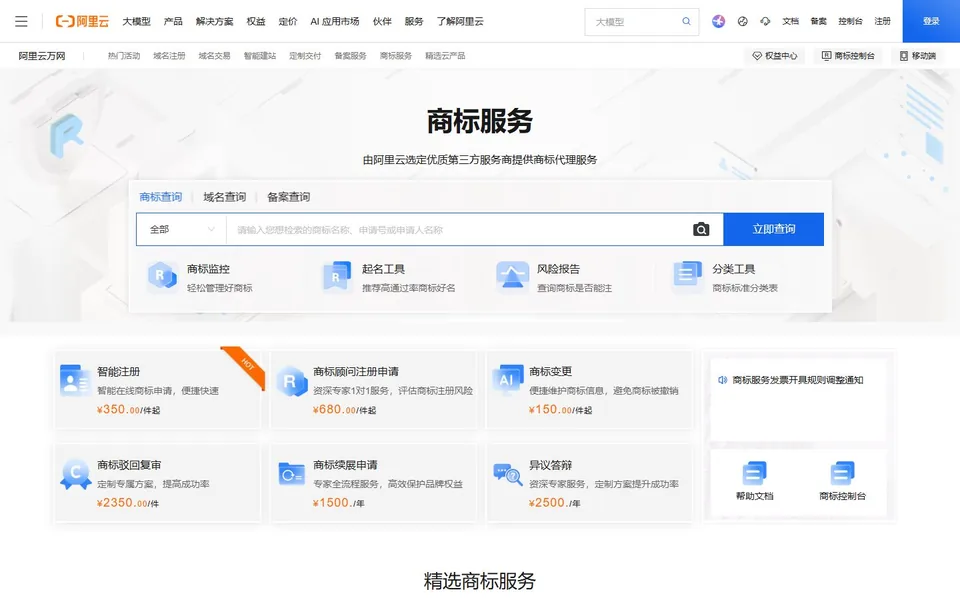The height and width of the screenshot is (600, 960).
Task: Click the camera image-search icon
Action: click(x=701, y=230)
